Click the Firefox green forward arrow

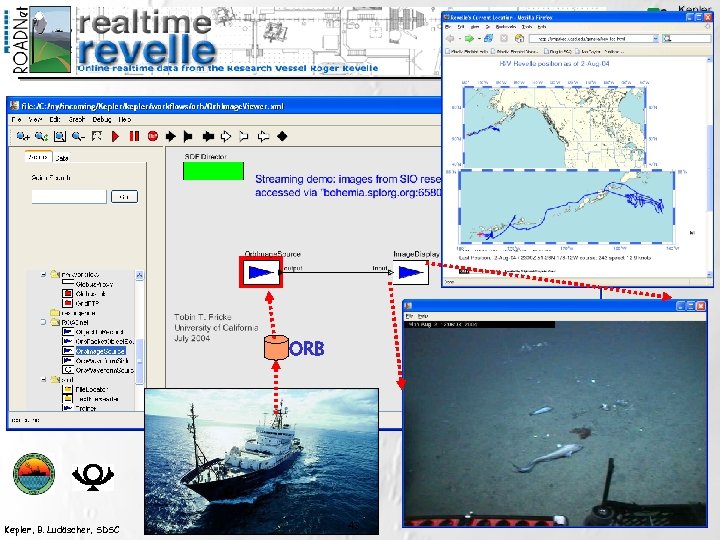click(x=469, y=39)
